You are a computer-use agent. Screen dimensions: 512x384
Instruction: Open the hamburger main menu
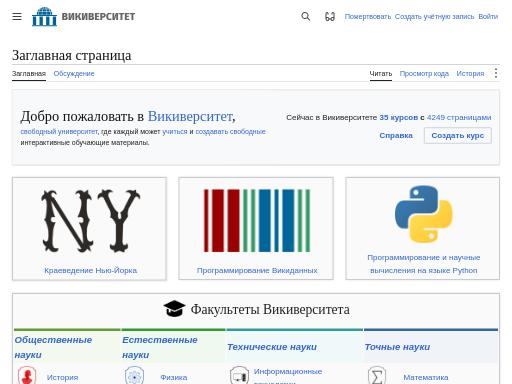click(17, 16)
